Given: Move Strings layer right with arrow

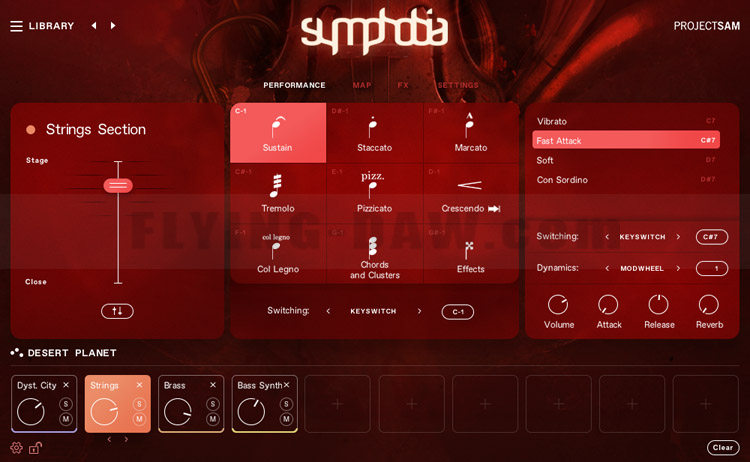Looking at the screenshot, I should click(x=126, y=439).
